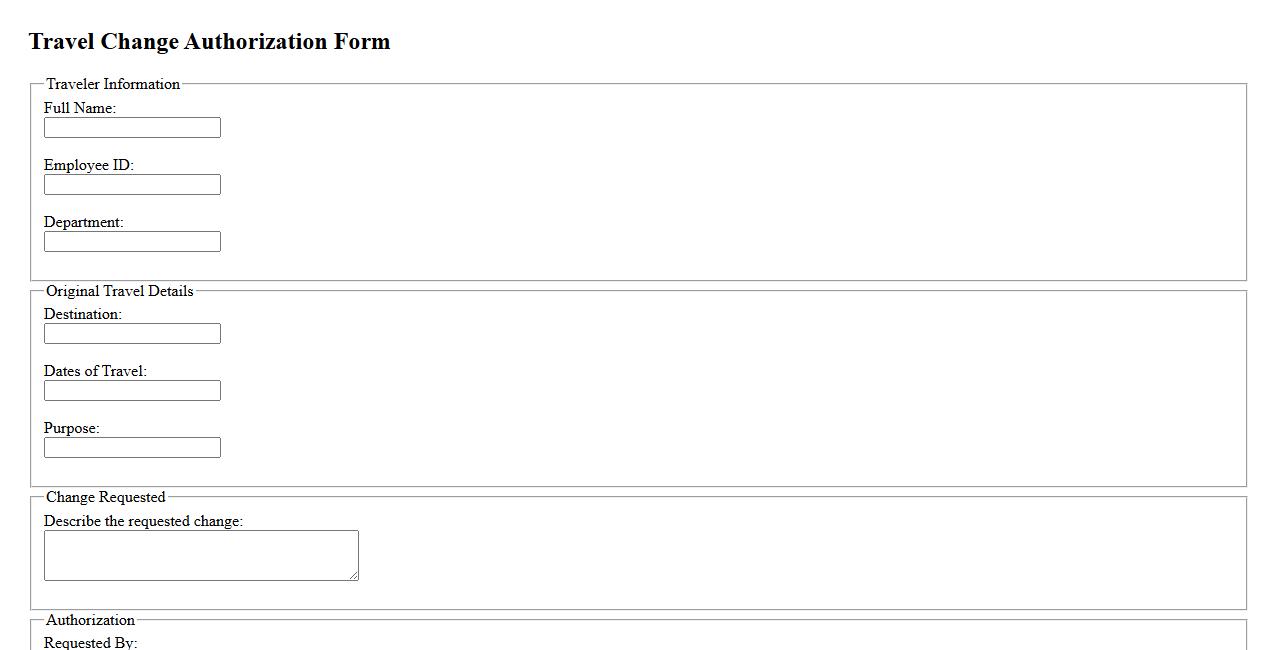This screenshot has height=650, width=1278.
Task: Click the Travel Change Authorization Form heading
Action: 209,42
